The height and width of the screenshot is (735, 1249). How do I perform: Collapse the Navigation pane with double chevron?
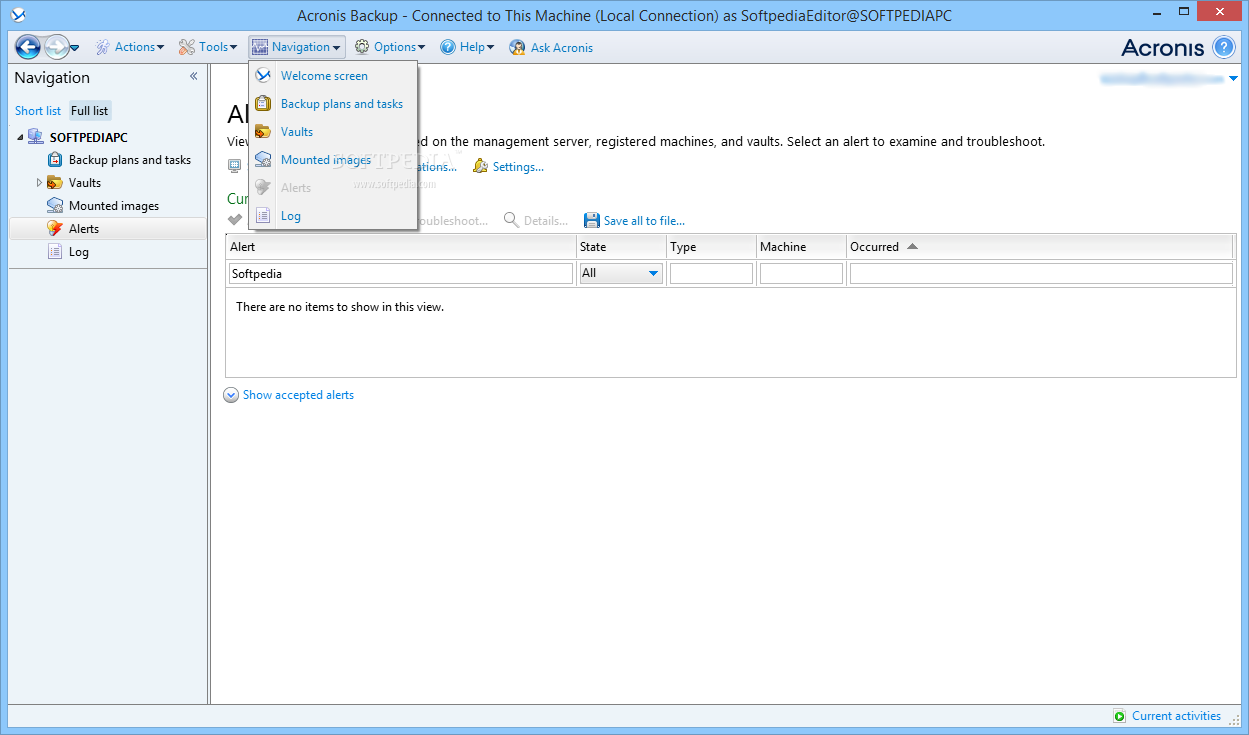[x=194, y=77]
